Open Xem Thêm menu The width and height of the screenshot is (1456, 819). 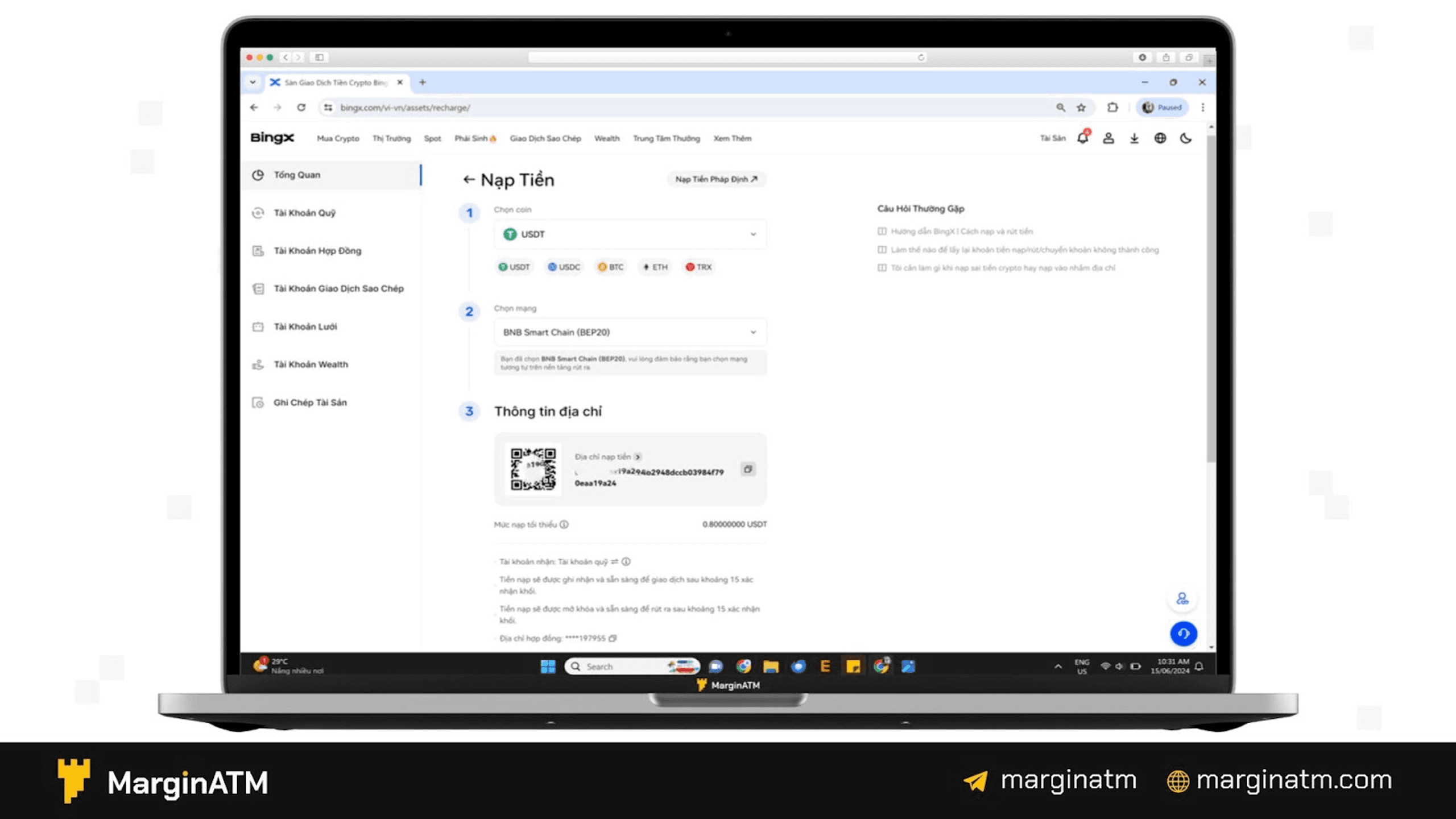(733, 138)
